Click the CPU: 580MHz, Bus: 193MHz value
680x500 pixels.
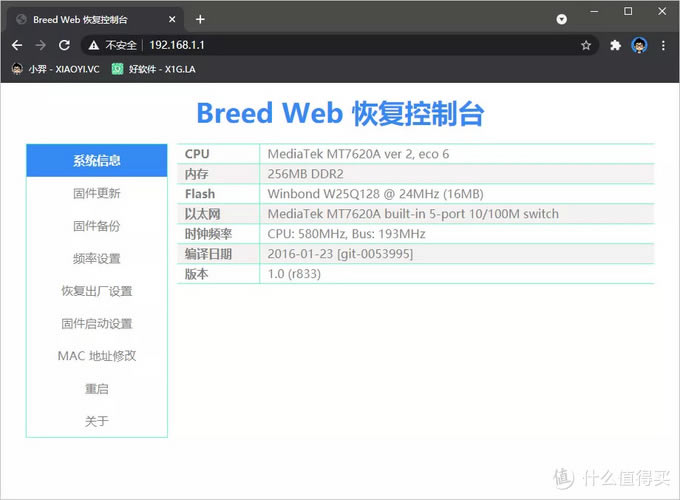(x=346, y=234)
